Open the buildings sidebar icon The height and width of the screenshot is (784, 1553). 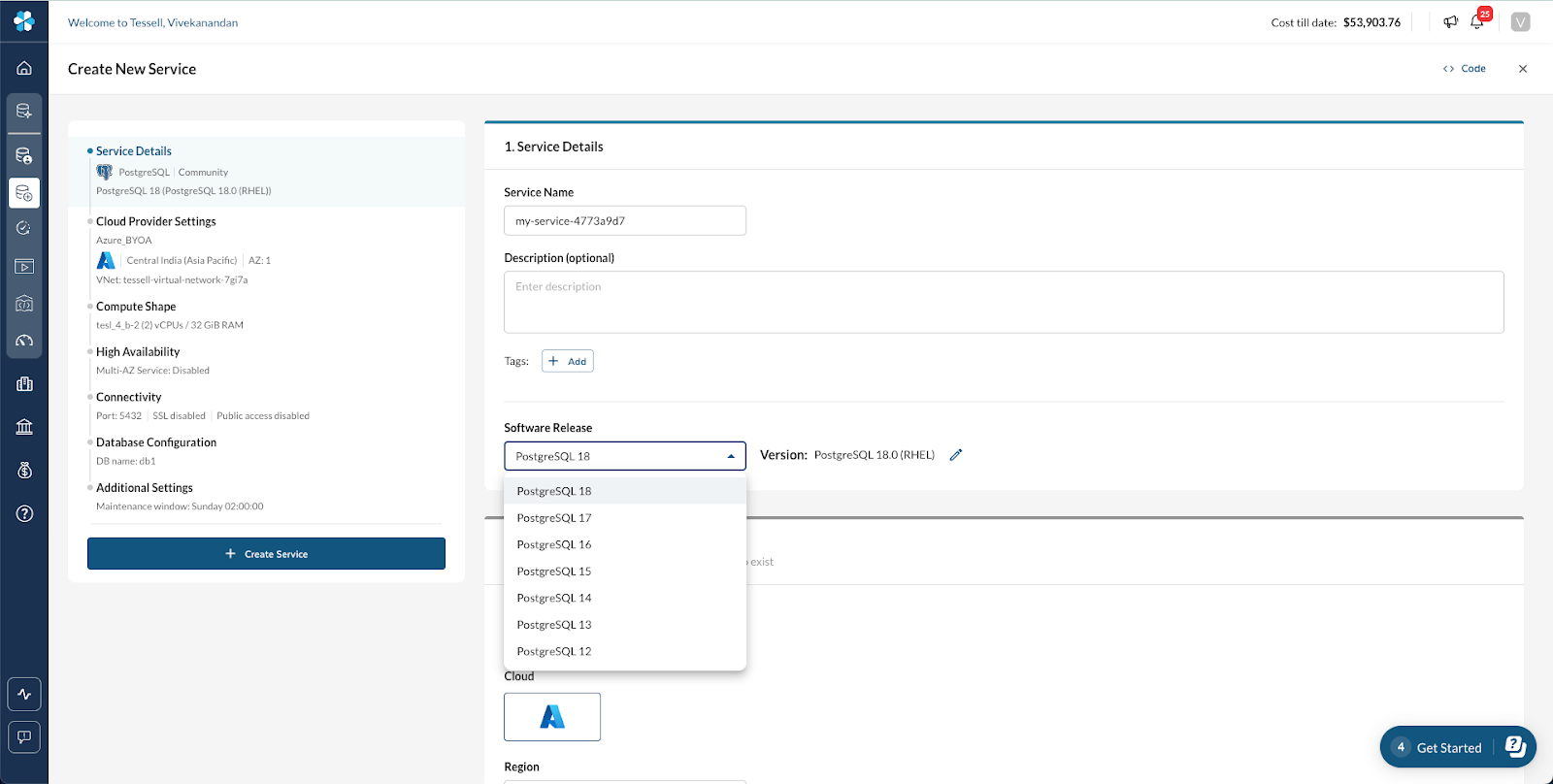point(24,384)
